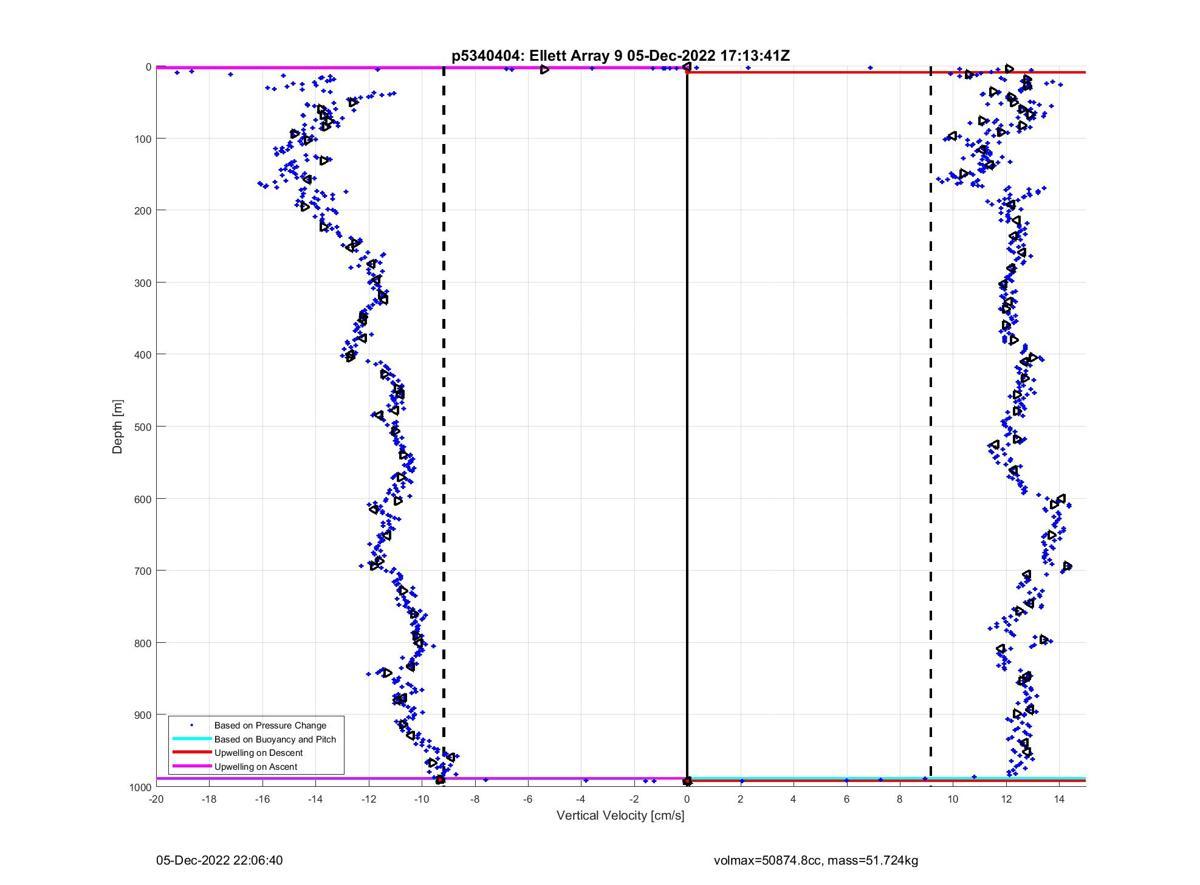
Task: Click velocity axis tick label "10"
Action: click(x=953, y=799)
